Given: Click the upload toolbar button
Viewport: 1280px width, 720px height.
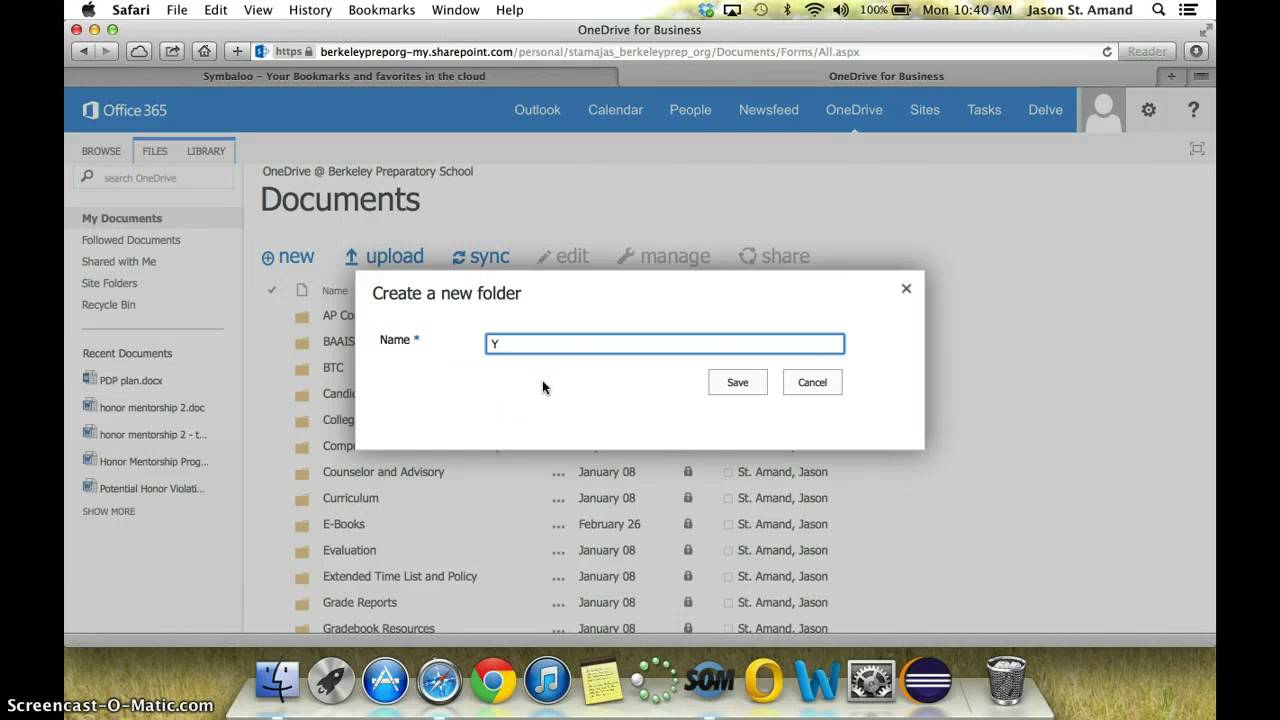Looking at the screenshot, I should click(x=384, y=257).
